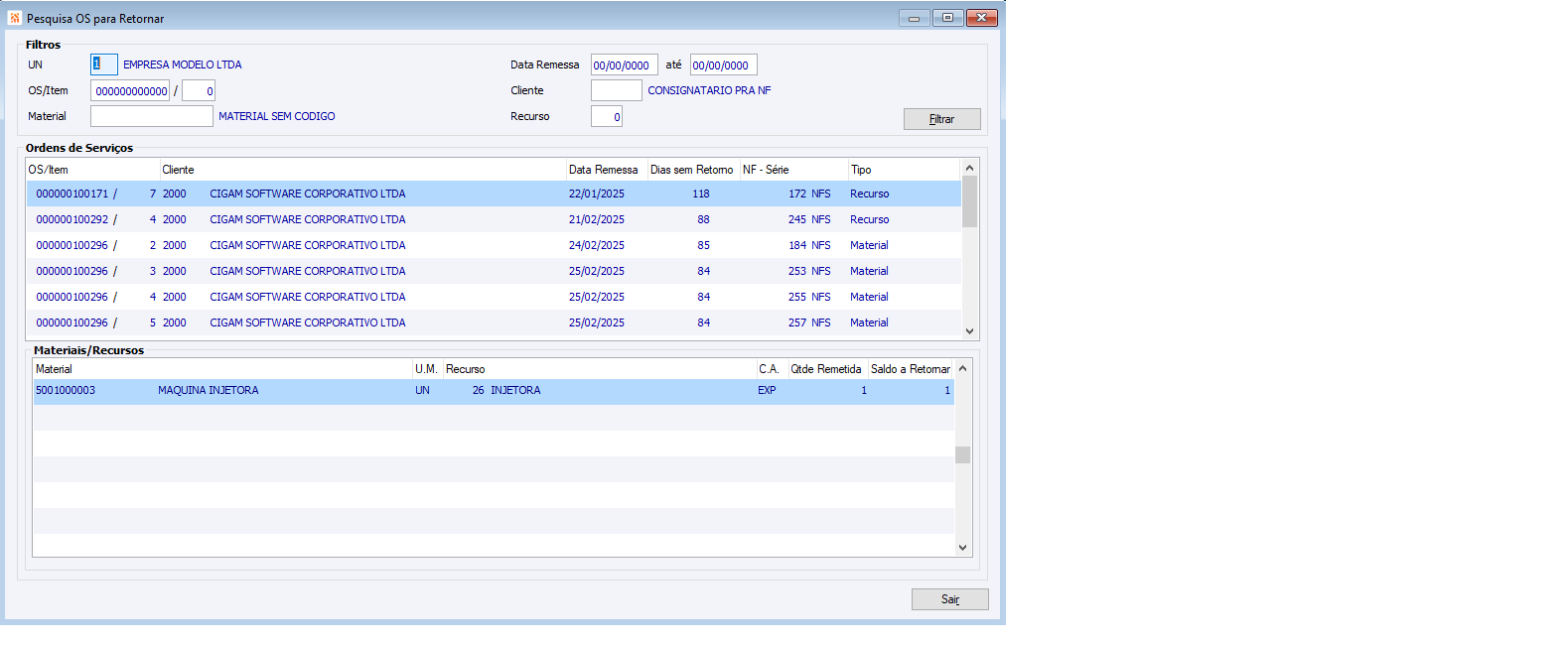This screenshot has width=1568, height=645.
Task: Sort by Tipo column header
Action: pyautogui.click(x=905, y=170)
